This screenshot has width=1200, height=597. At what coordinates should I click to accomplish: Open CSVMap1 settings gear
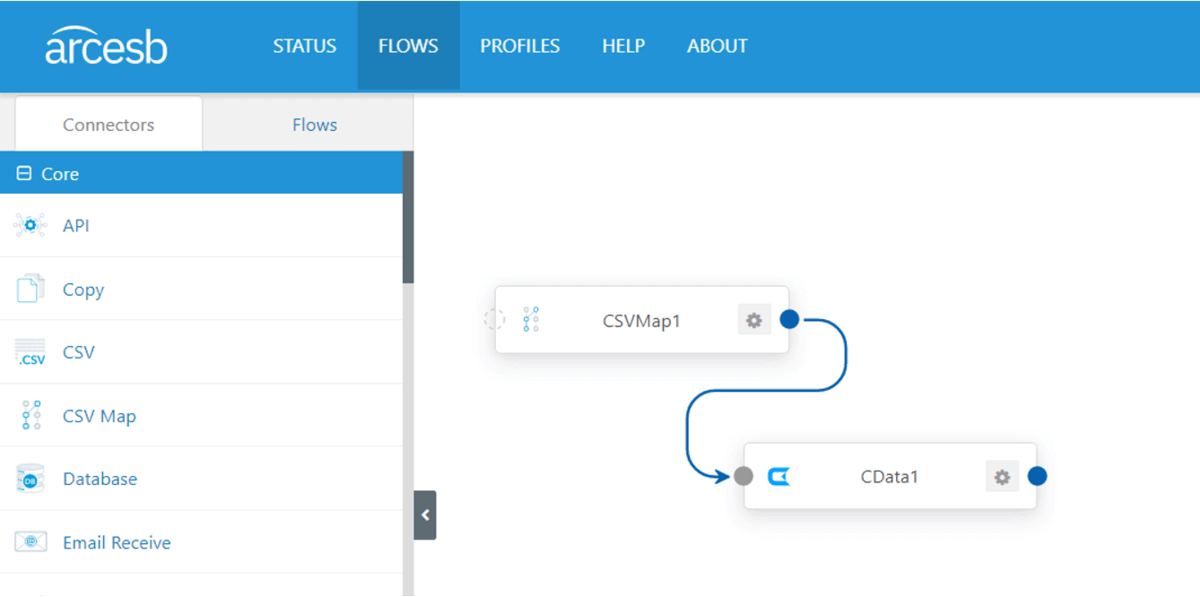click(x=754, y=320)
